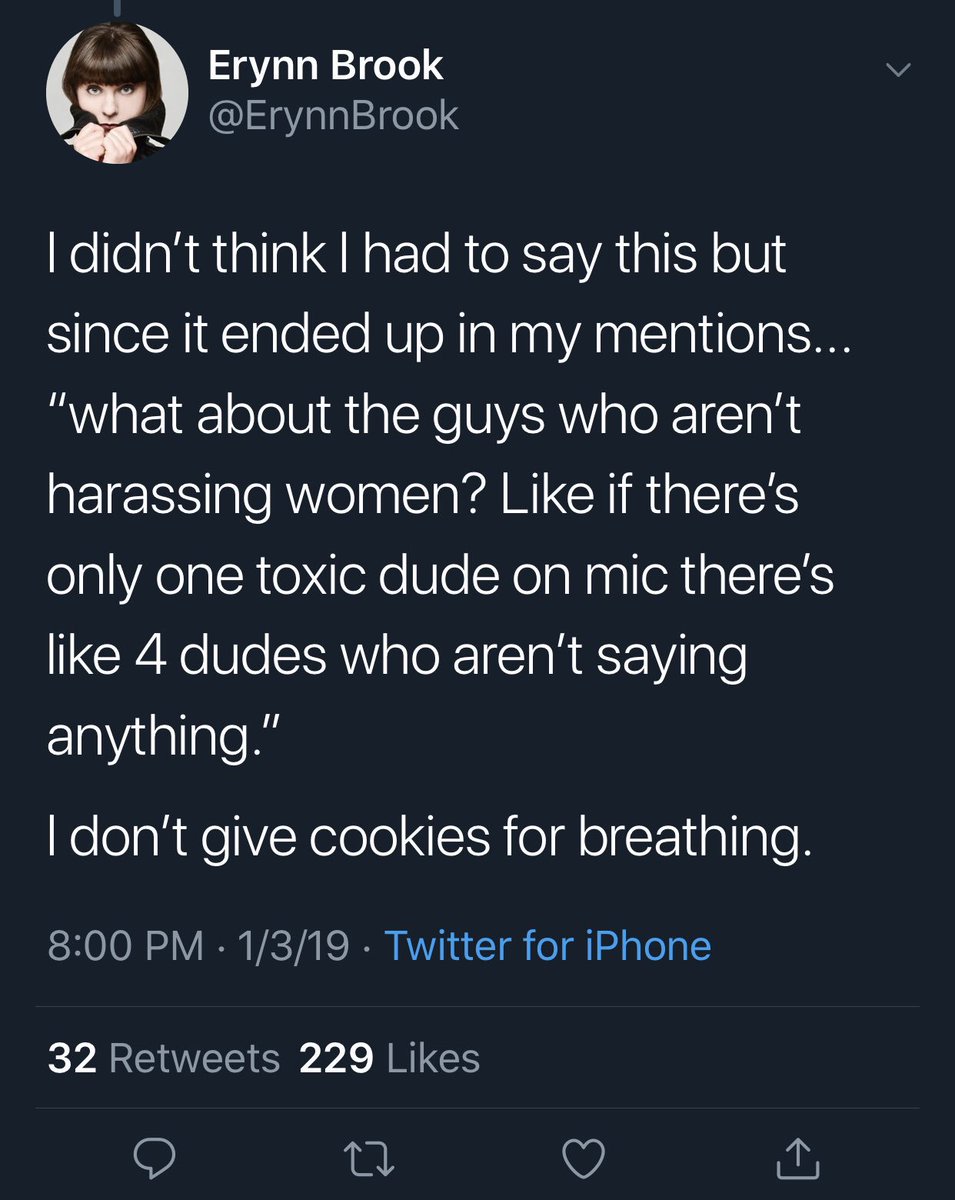
Task: View the list of 32 Retweets
Action: (x=164, y=1058)
